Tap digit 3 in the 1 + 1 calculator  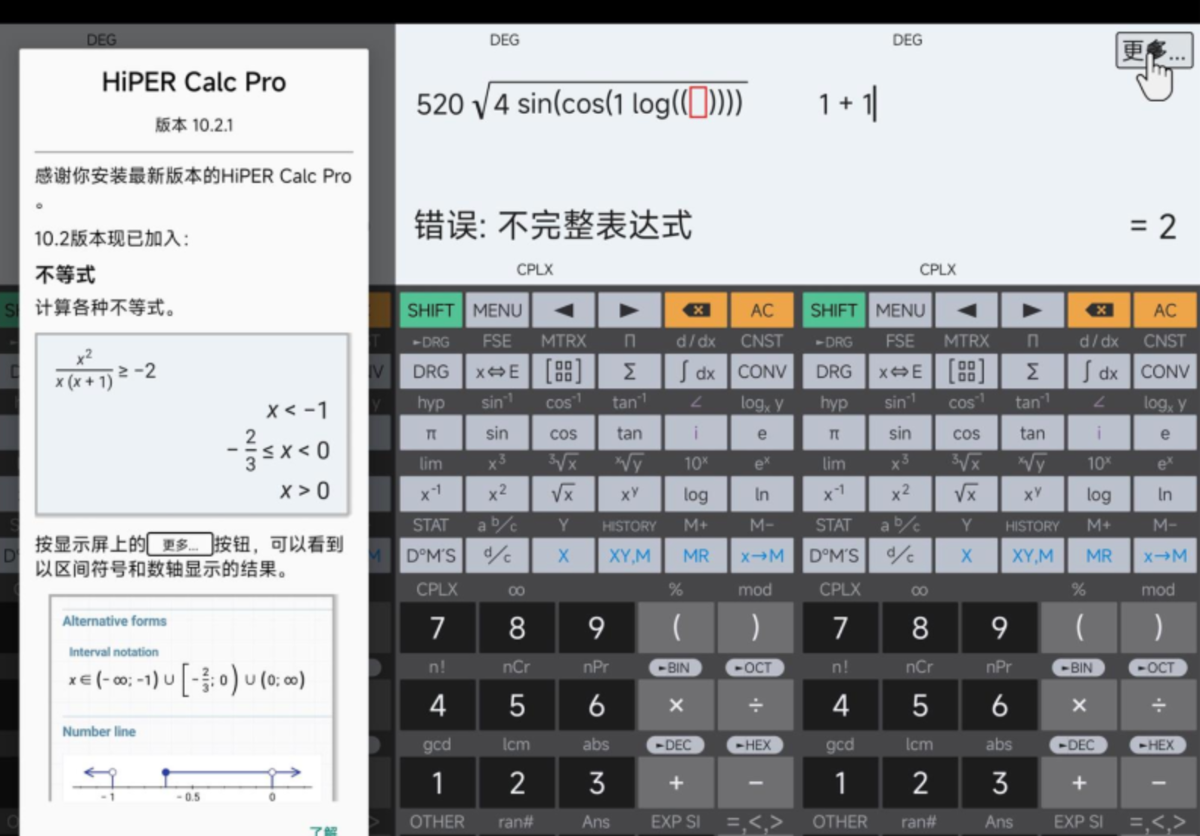[x=999, y=783]
